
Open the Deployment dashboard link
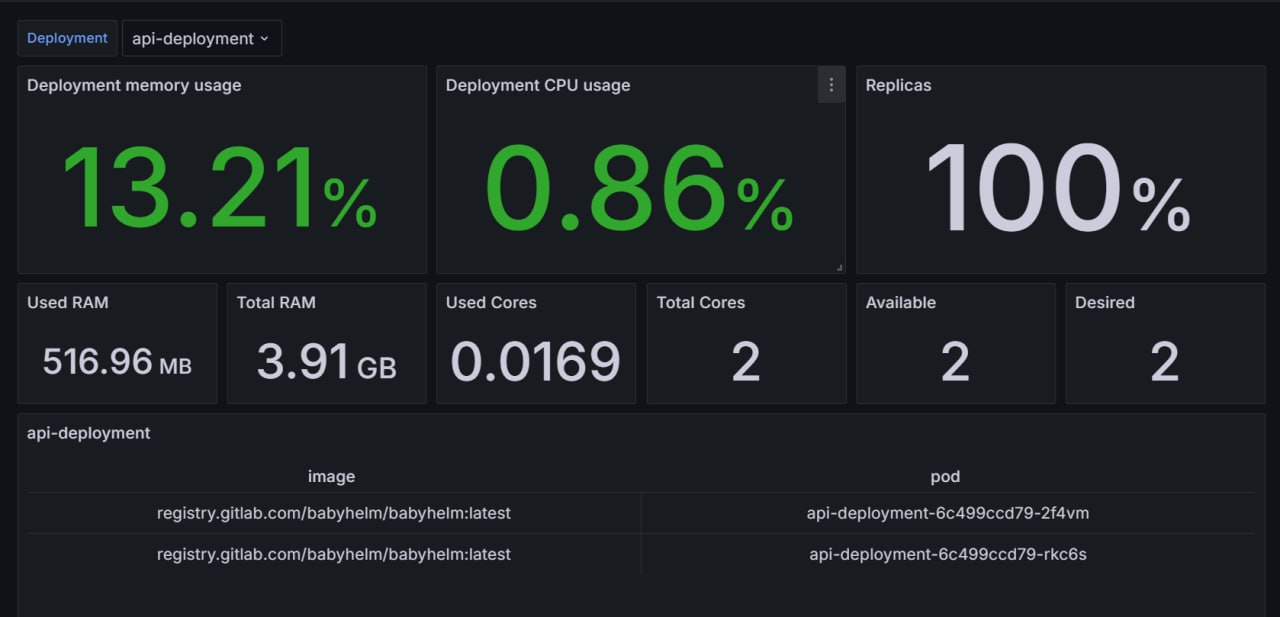66,38
